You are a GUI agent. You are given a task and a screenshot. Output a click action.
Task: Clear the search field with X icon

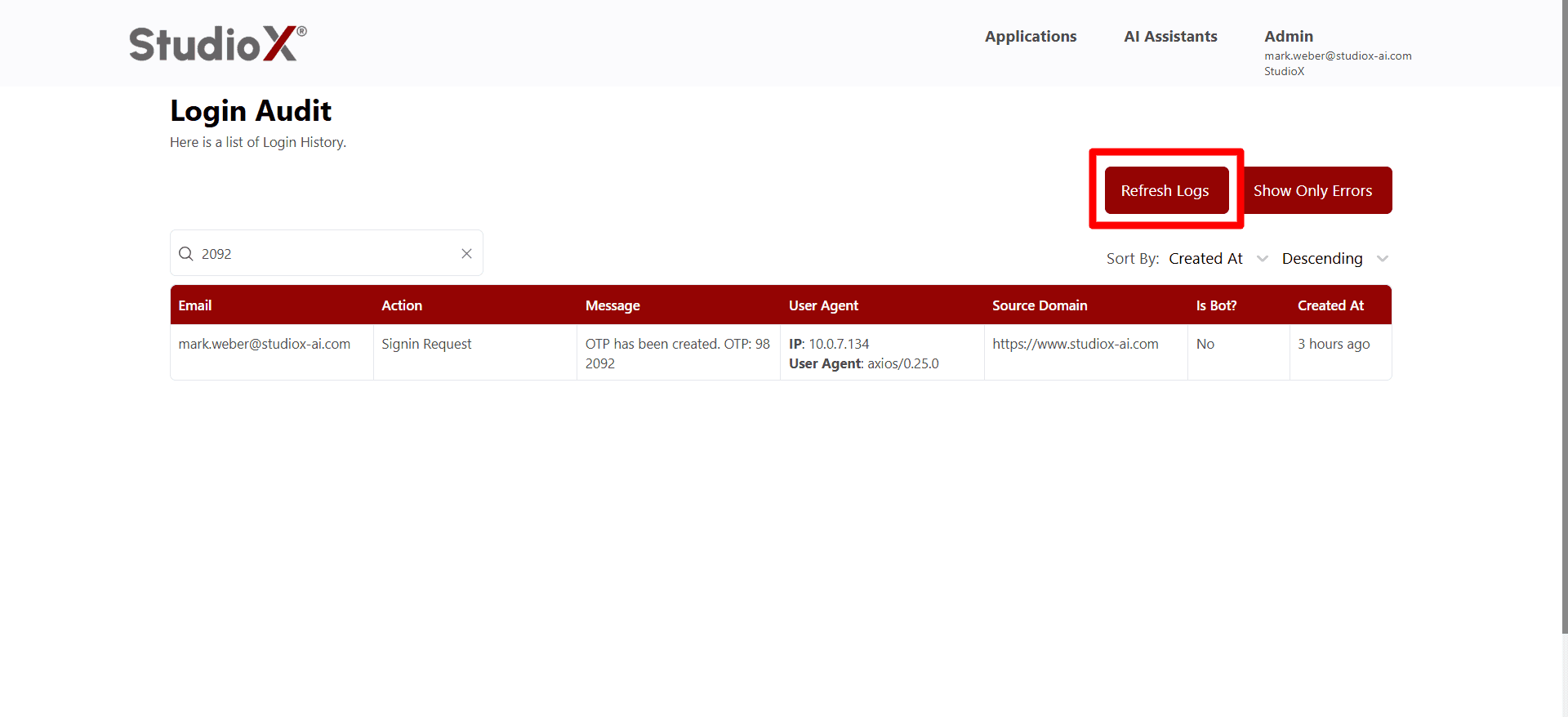pyautogui.click(x=466, y=253)
